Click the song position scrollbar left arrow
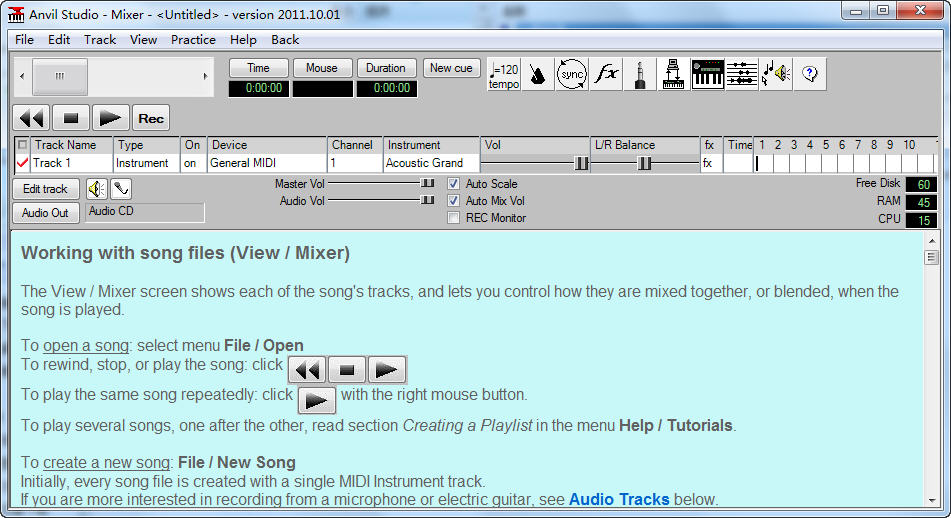The width and height of the screenshot is (951, 518). click(x=22, y=76)
